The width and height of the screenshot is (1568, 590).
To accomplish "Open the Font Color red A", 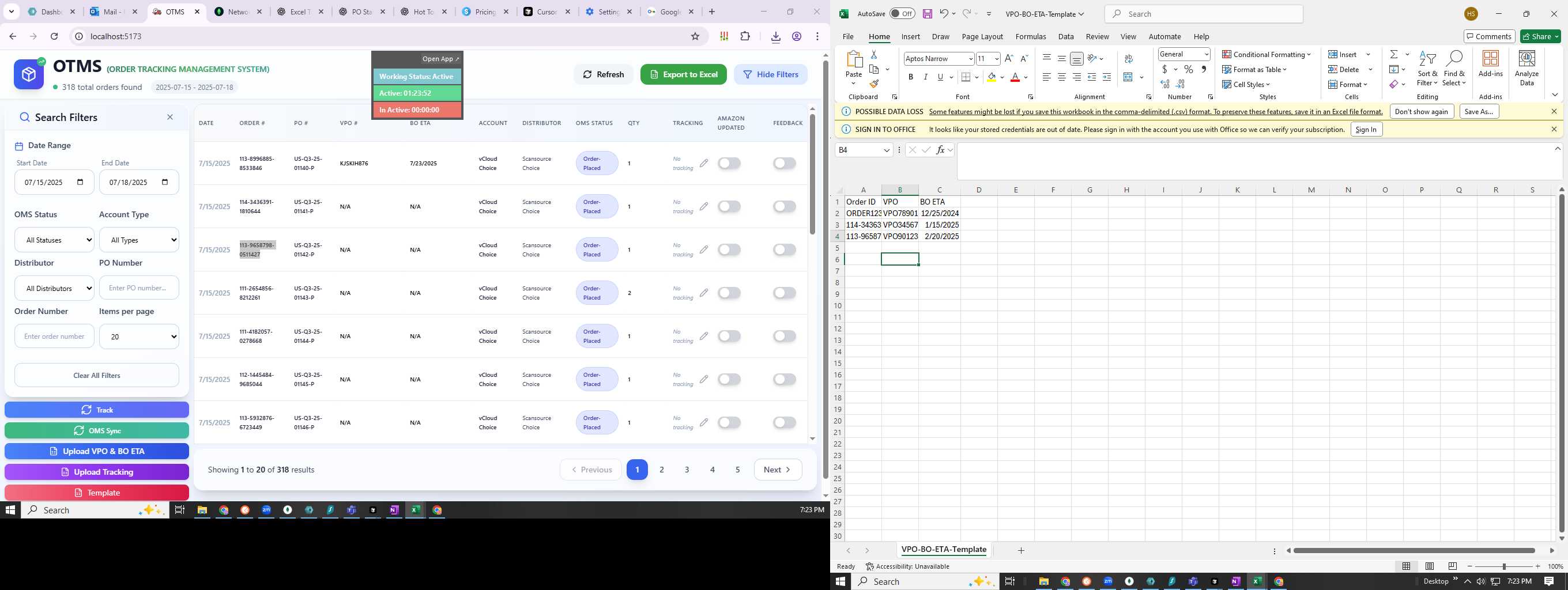I will (x=1015, y=77).
